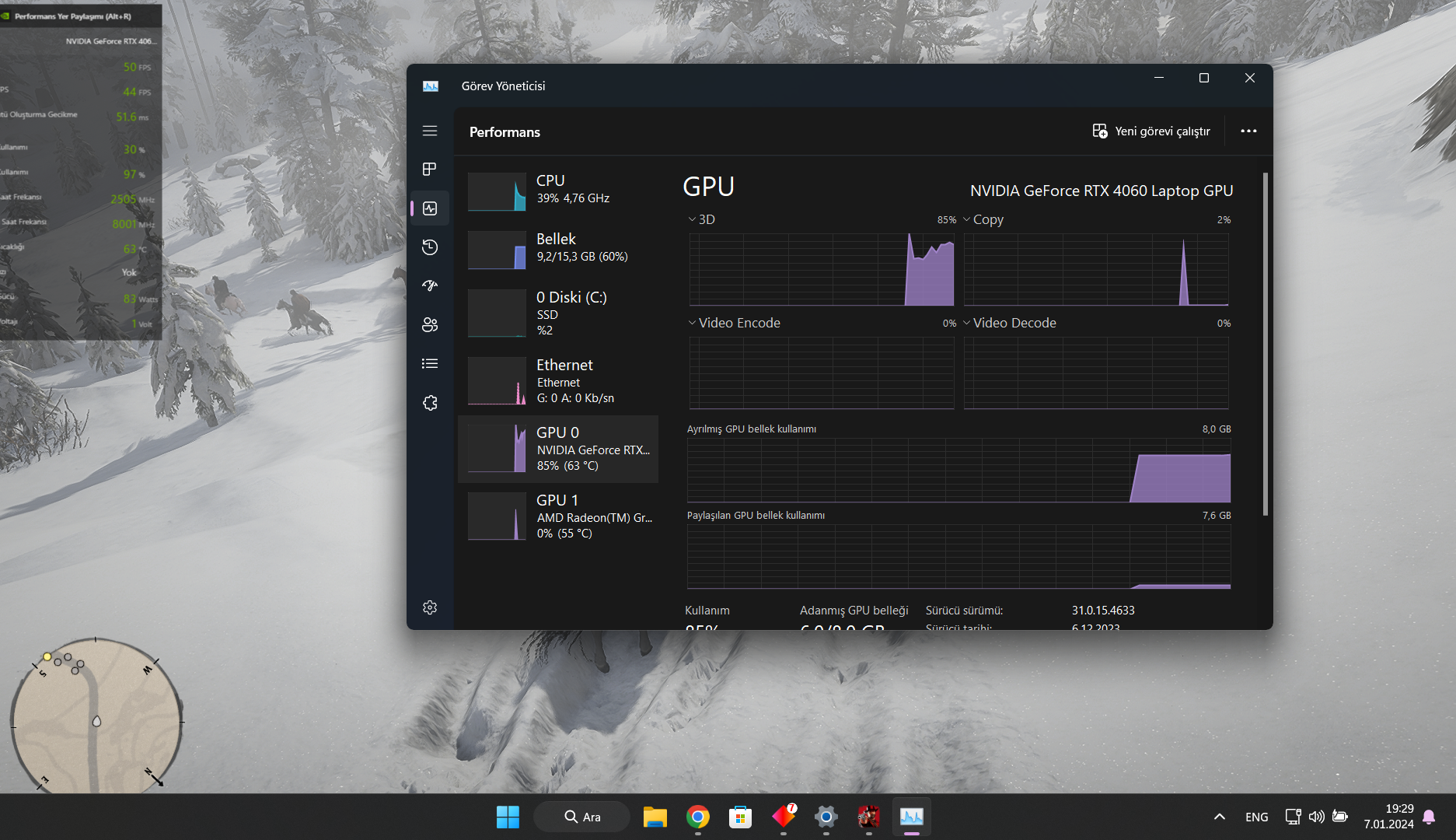Click the Copy usage graph
1456x840 pixels.
[1096, 269]
